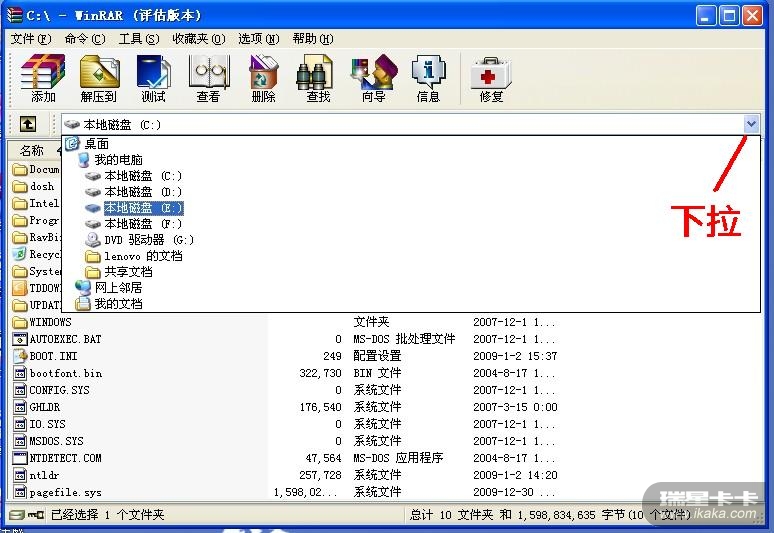Click the Syste folder icon

[20, 271]
